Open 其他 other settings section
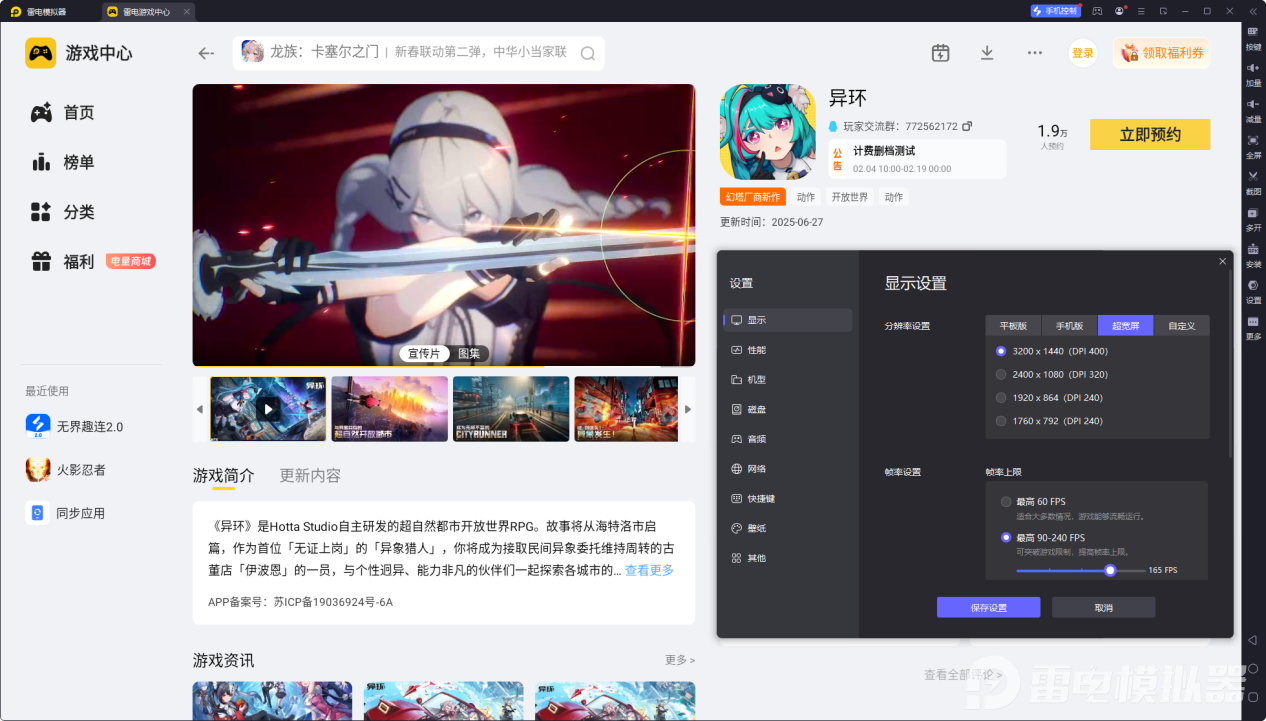This screenshot has width=1266, height=721. (787, 558)
